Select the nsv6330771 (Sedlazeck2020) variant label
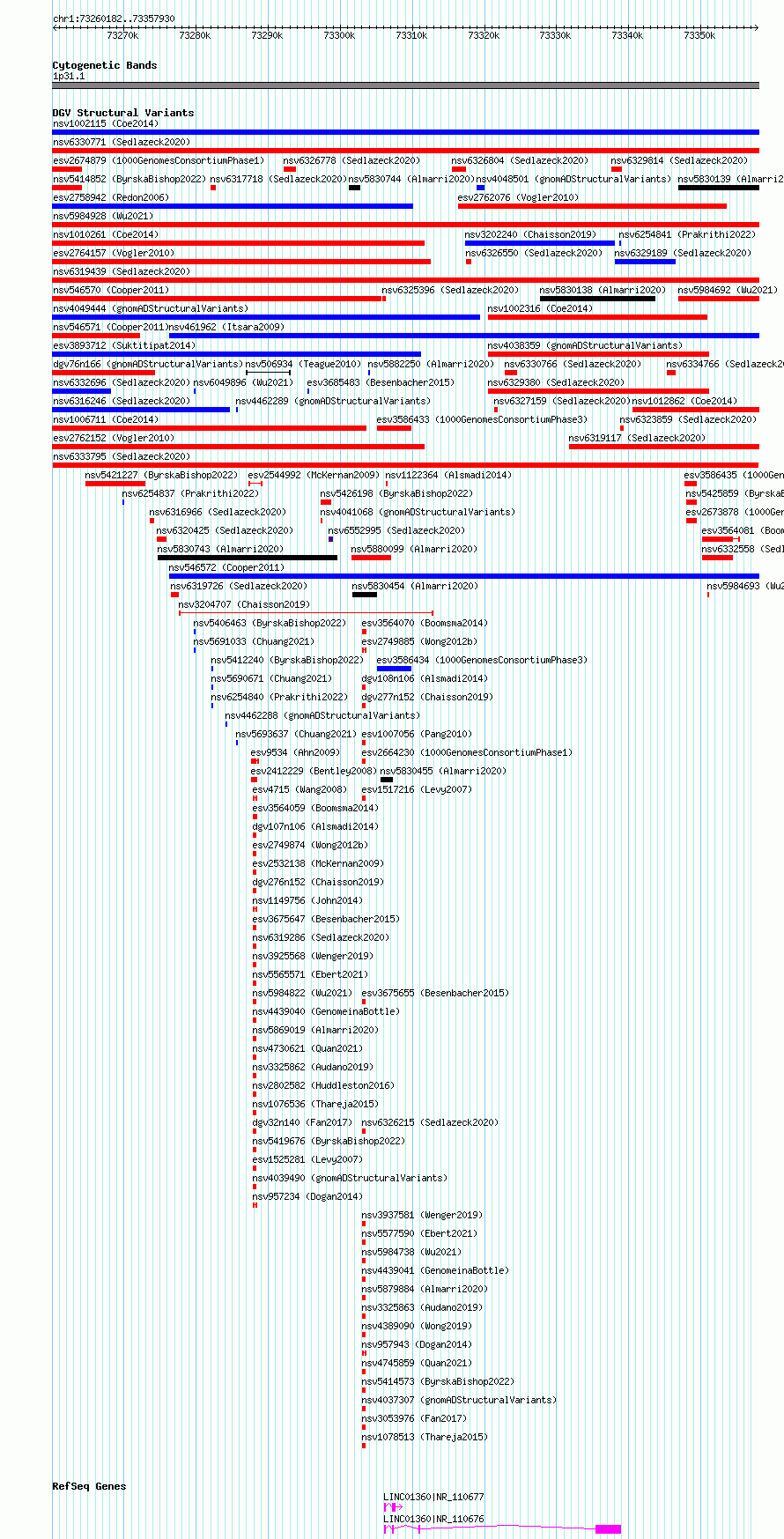Image resolution: width=784 pixels, height=1539 pixels. (x=122, y=142)
